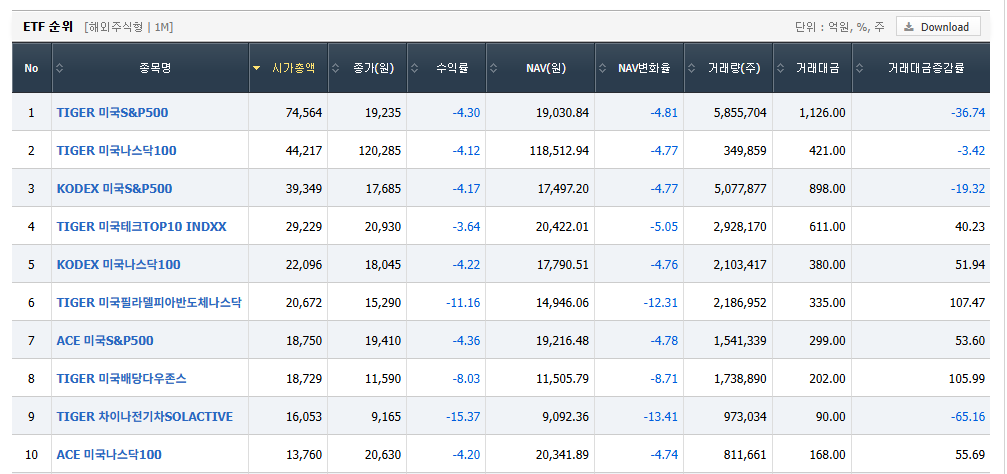Image resolution: width=1007 pixels, height=474 pixels.
Task: Select volume value 349,859
Action: click(x=745, y=150)
